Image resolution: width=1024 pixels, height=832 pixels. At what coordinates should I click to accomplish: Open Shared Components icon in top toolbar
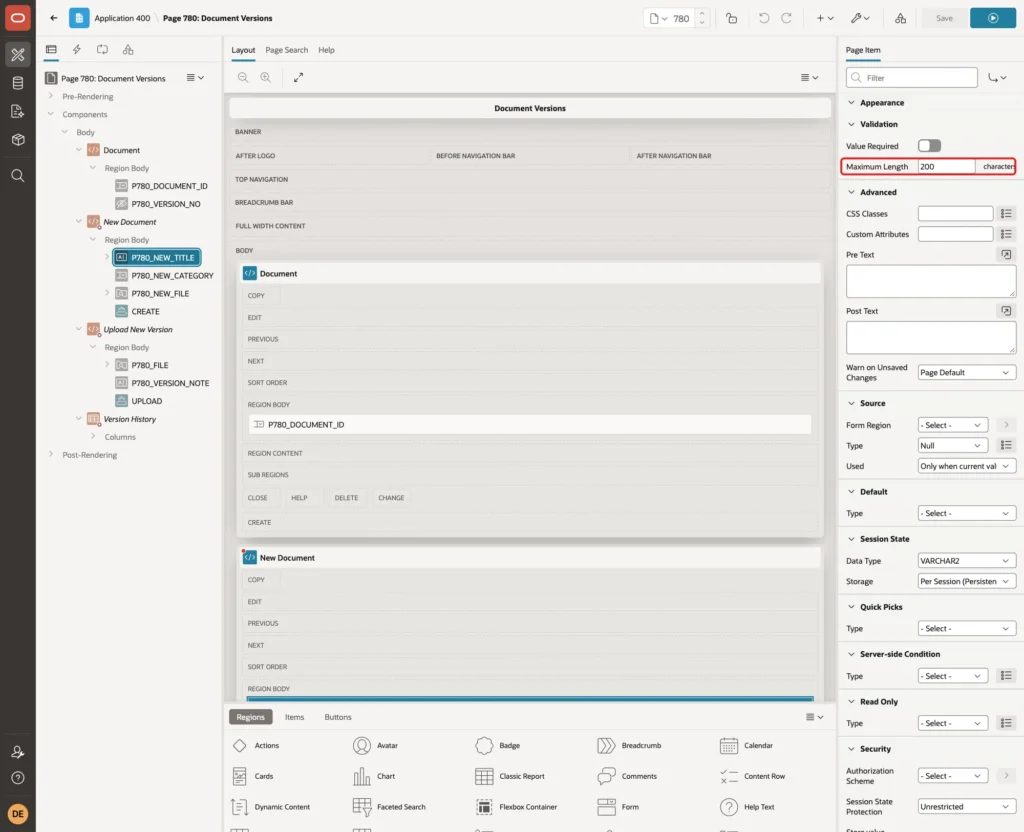click(x=900, y=18)
